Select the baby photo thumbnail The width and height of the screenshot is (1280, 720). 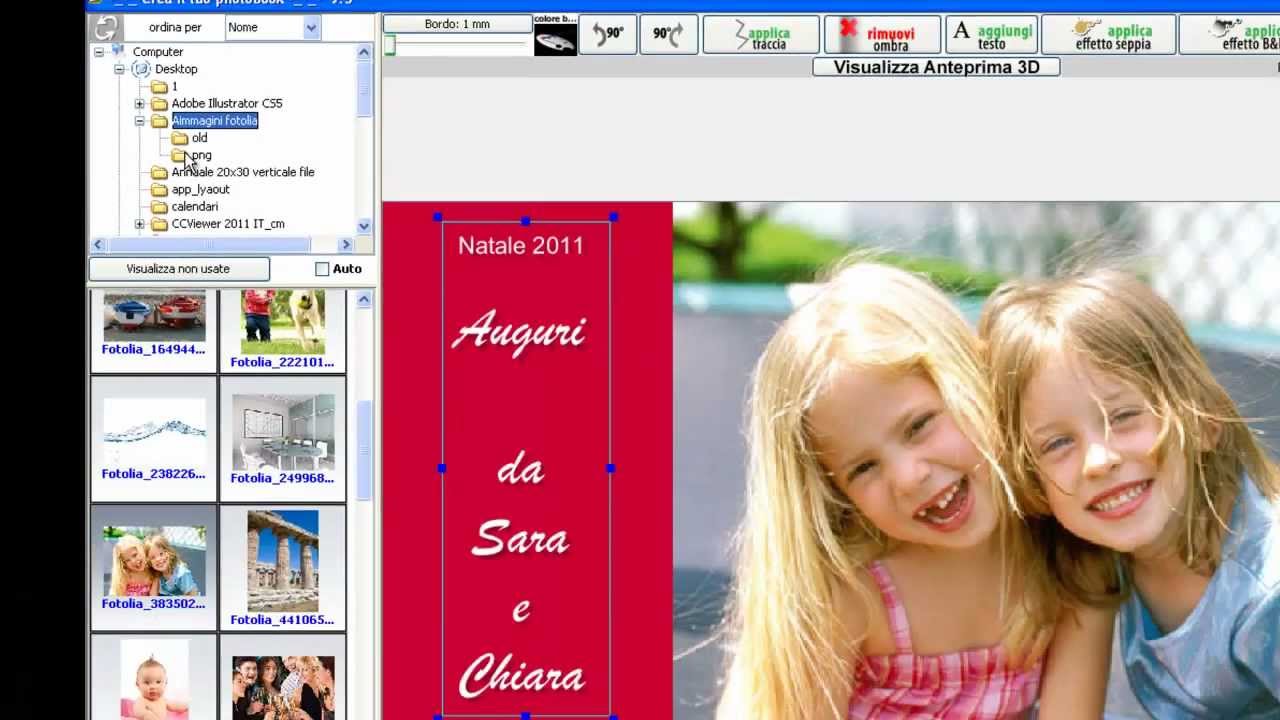click(153, 678)
